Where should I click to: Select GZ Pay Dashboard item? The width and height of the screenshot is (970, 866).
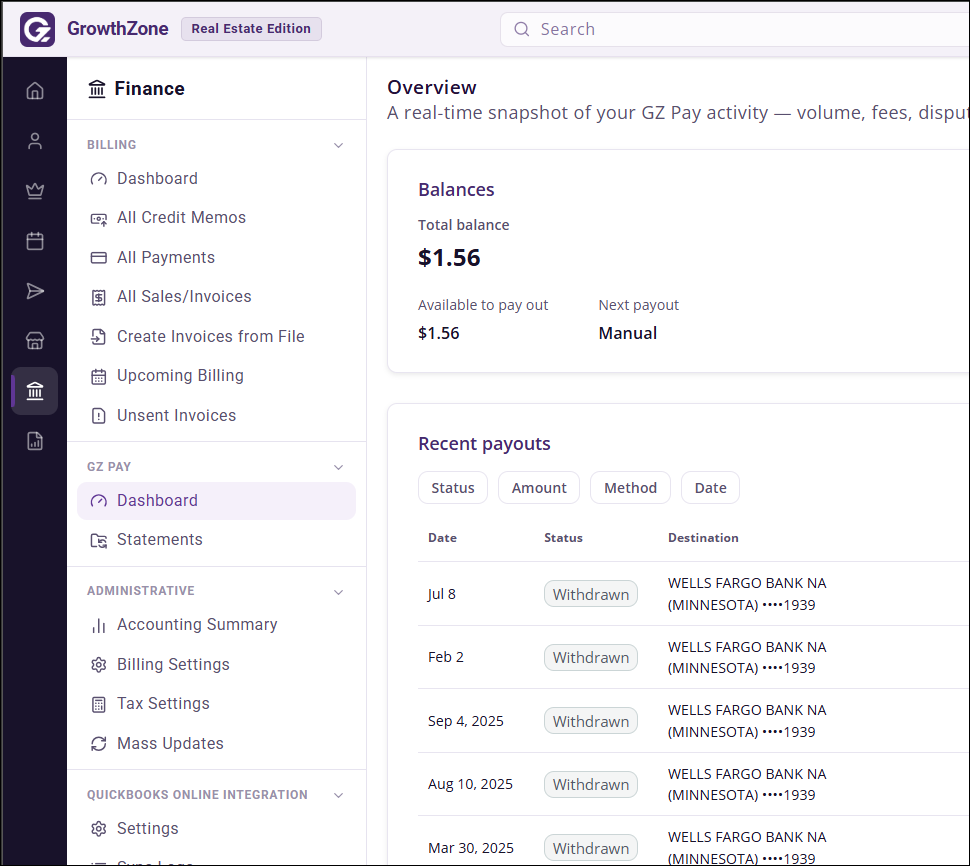click(217, 500)
